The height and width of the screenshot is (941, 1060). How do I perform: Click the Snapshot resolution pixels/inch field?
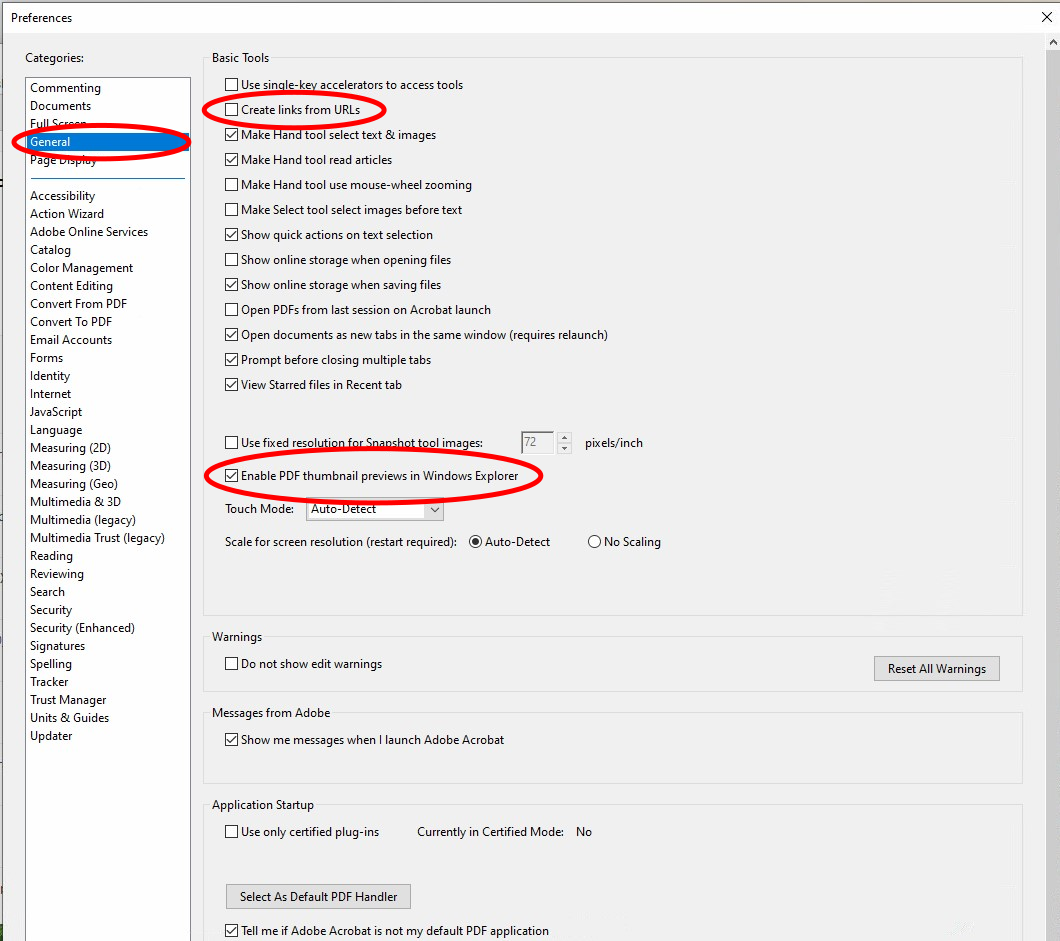[537, 442]
